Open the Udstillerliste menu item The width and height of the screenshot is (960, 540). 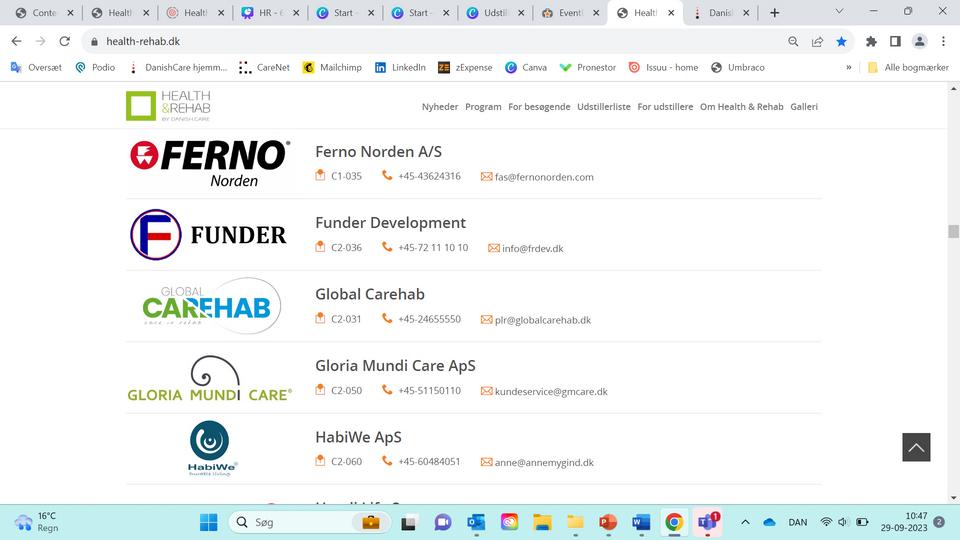click(604, 107)
